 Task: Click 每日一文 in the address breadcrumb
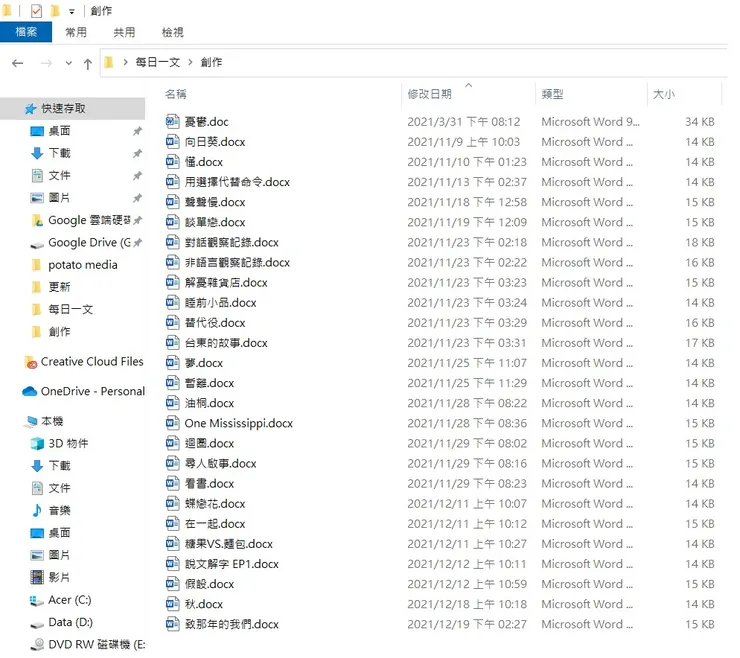(158, 62)
